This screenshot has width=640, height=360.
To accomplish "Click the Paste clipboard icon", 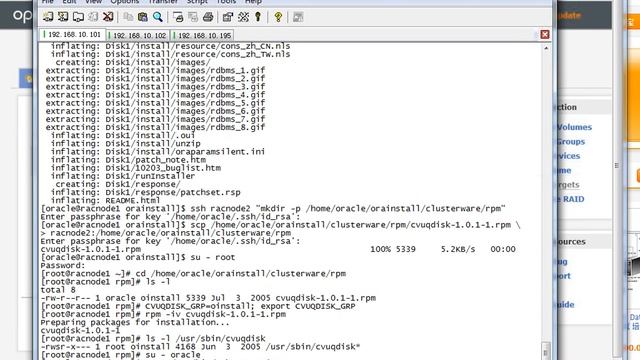I will click(x=142, y=17).
